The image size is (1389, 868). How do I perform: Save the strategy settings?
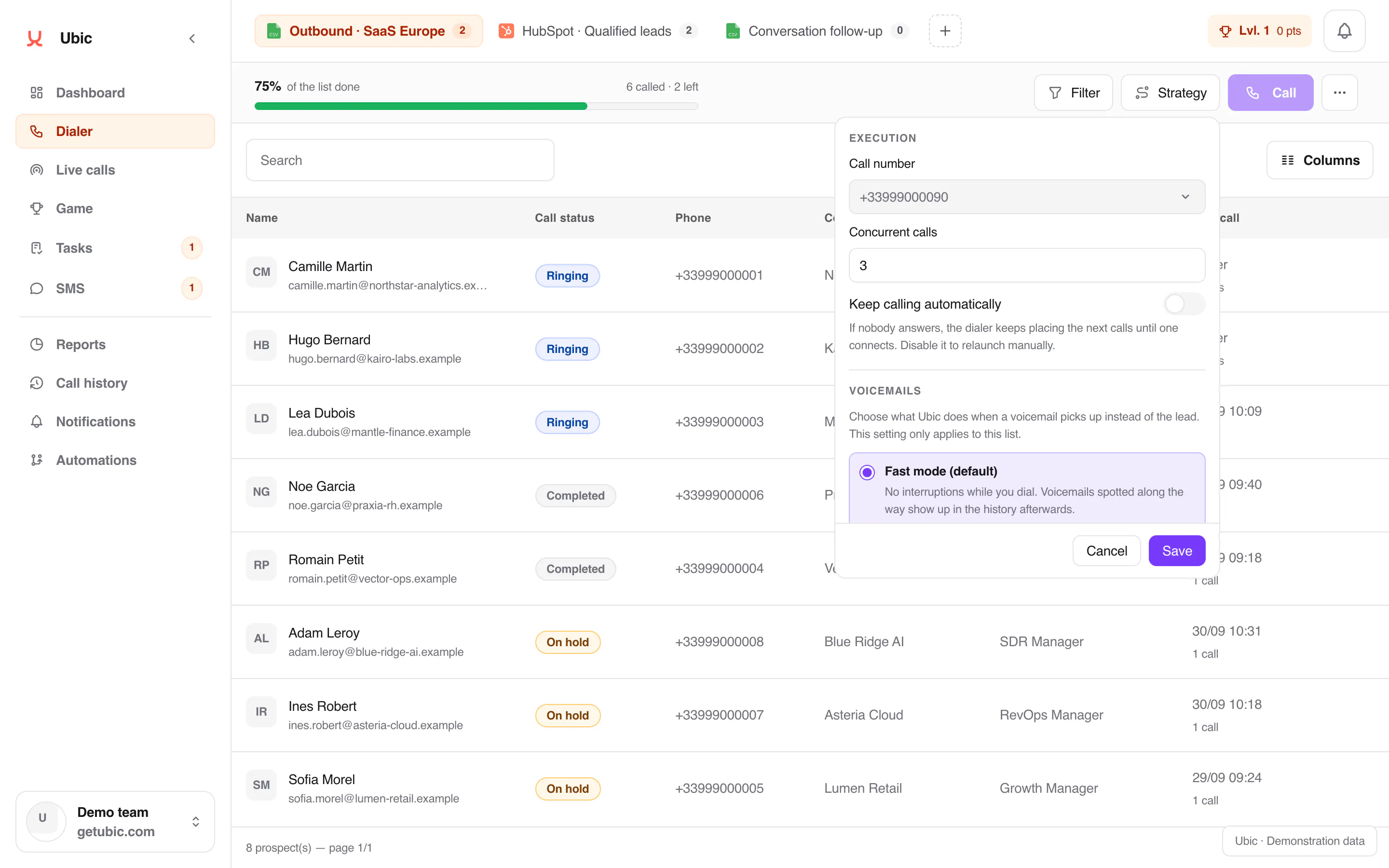pos(1177,551)
